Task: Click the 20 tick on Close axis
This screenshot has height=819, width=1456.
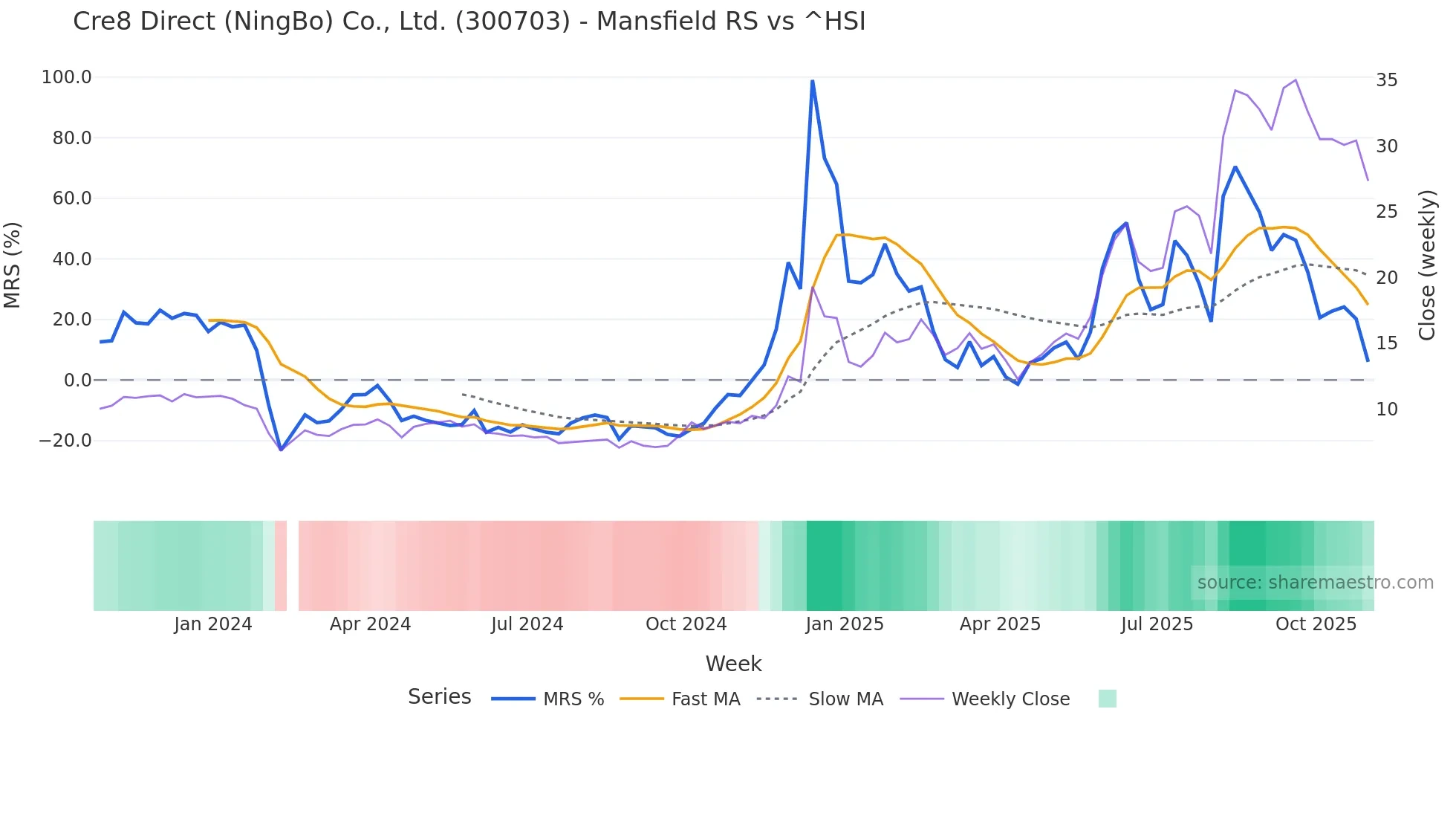Action: point(1387,278)
